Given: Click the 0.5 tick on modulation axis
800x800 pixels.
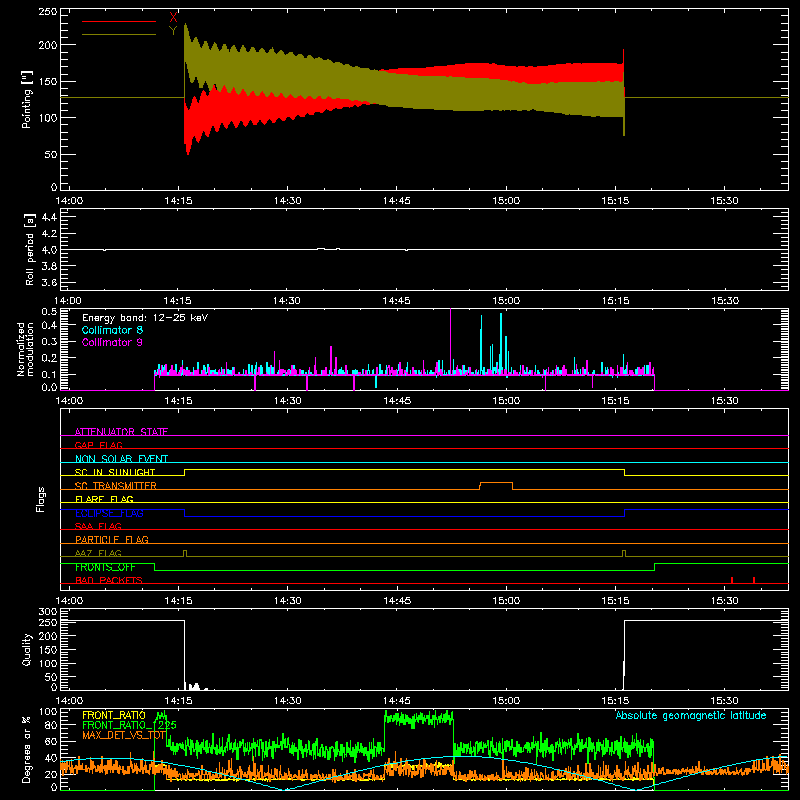Looking at the screenshot, I should [49, 312].
